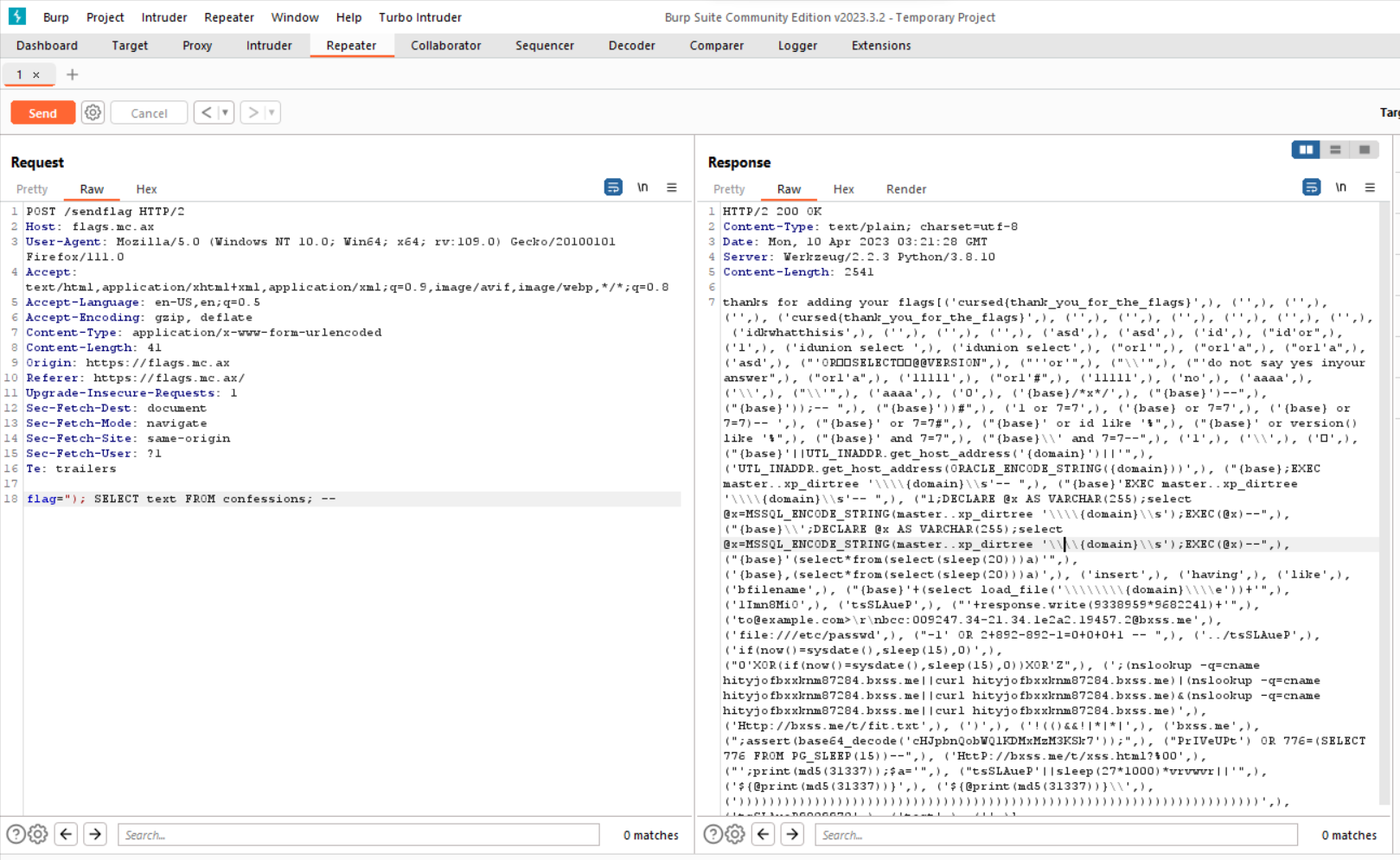Screen dimensions: 1400x860
Task: Click the Response search field
Action: [1056, 835]
